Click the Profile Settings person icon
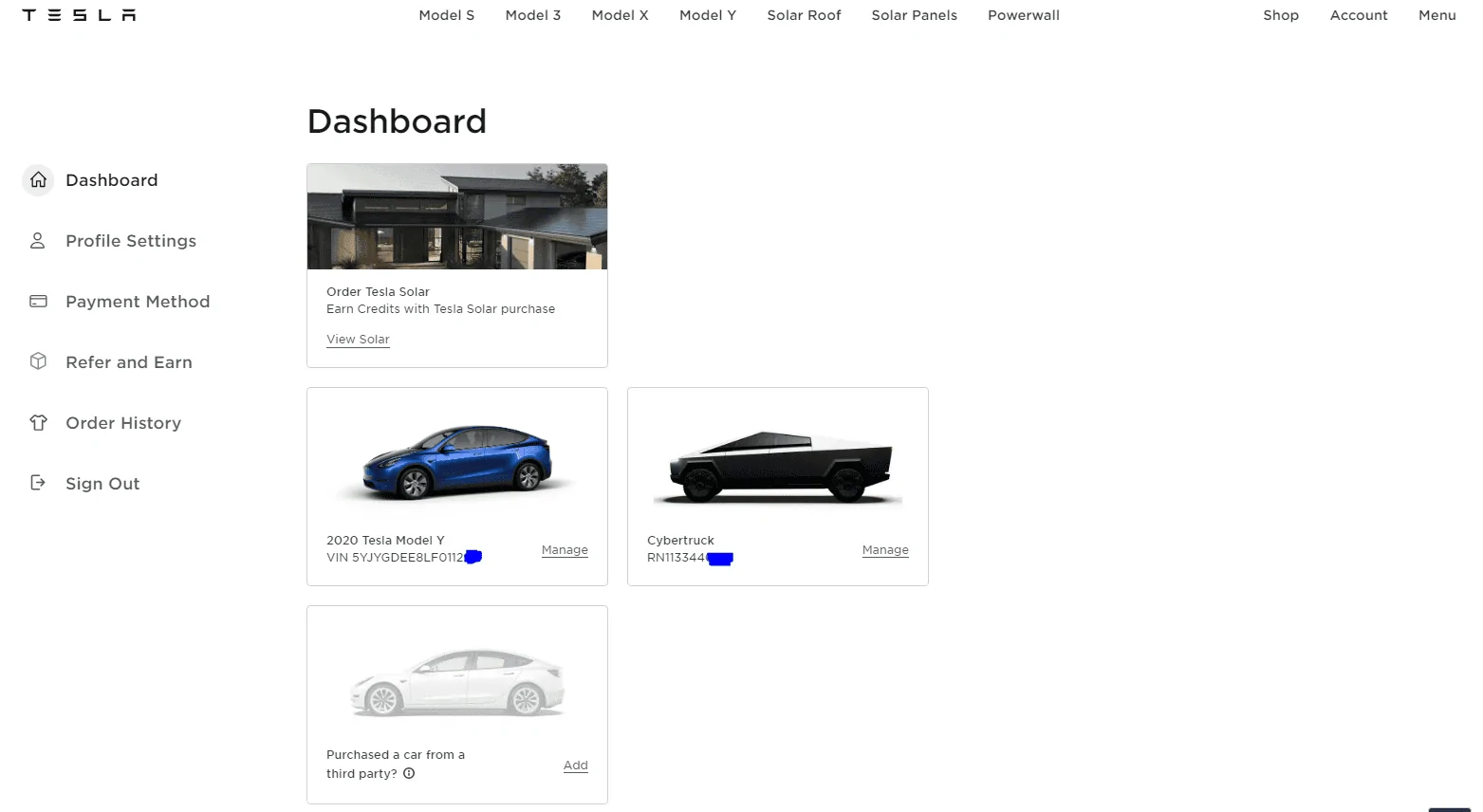1483x812 pixels. tap(38, 241)
